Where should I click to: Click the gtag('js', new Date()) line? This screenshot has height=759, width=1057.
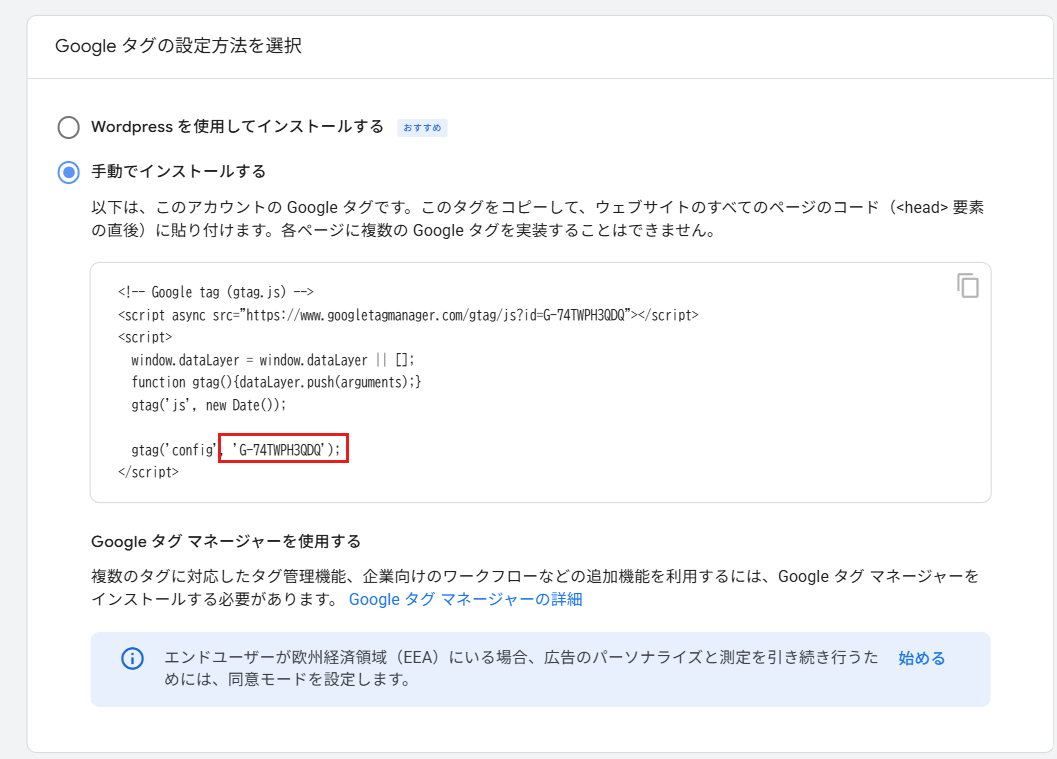(209, 405)
